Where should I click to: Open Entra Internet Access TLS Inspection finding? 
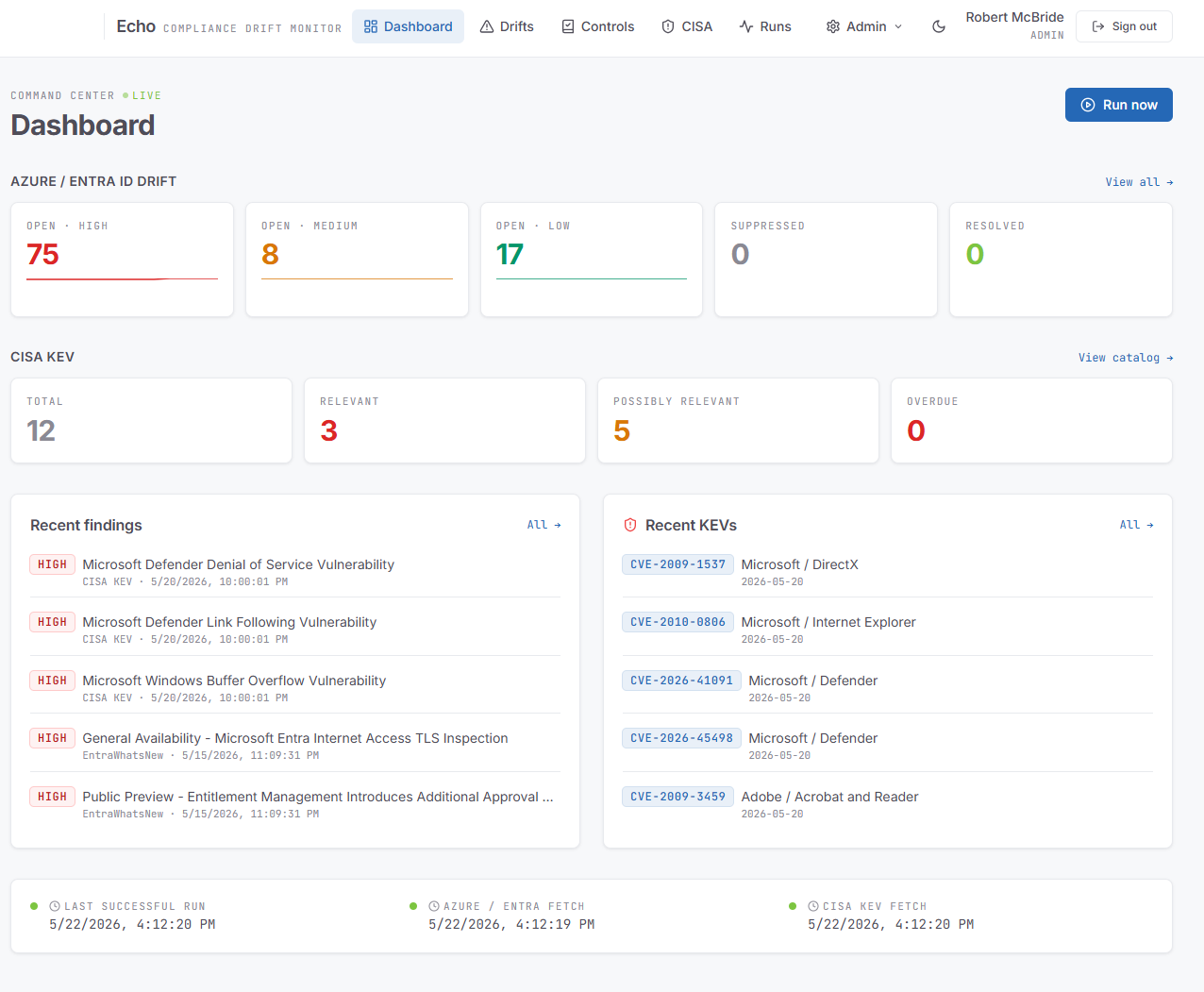point(295,746)
